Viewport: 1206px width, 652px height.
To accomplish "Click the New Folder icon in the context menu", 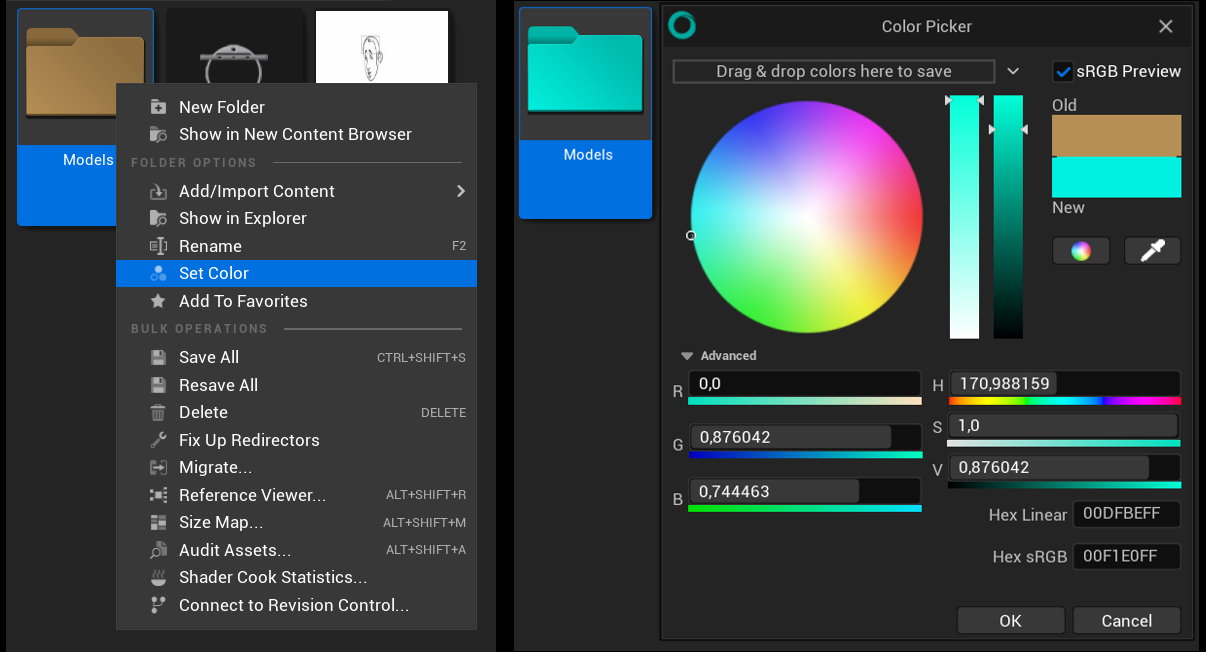I will click(157, 106).
